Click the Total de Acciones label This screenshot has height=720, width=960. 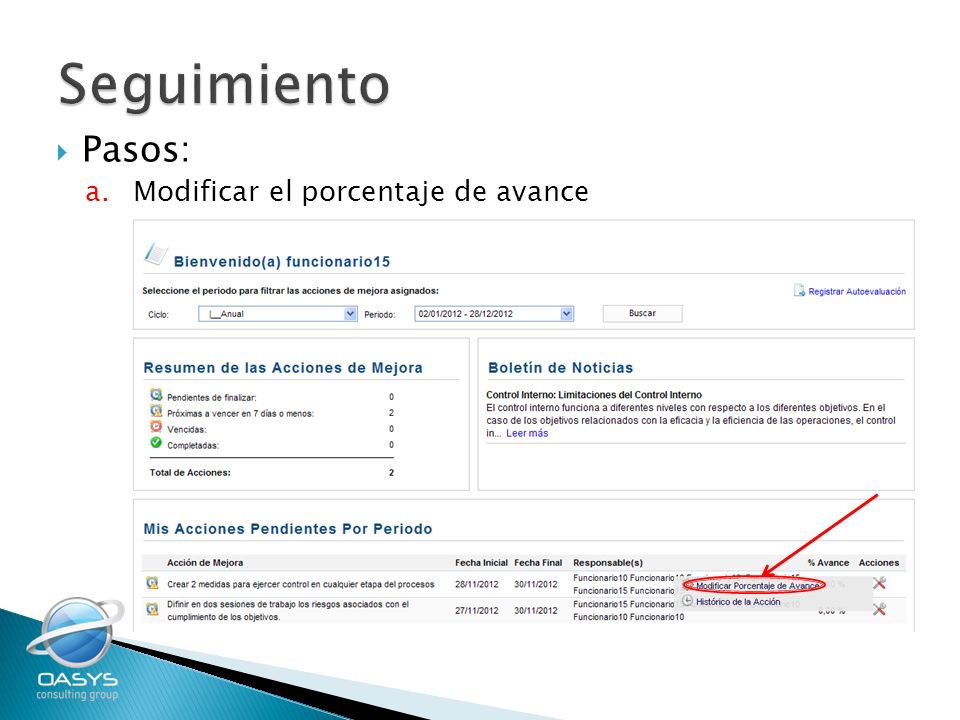190,473
